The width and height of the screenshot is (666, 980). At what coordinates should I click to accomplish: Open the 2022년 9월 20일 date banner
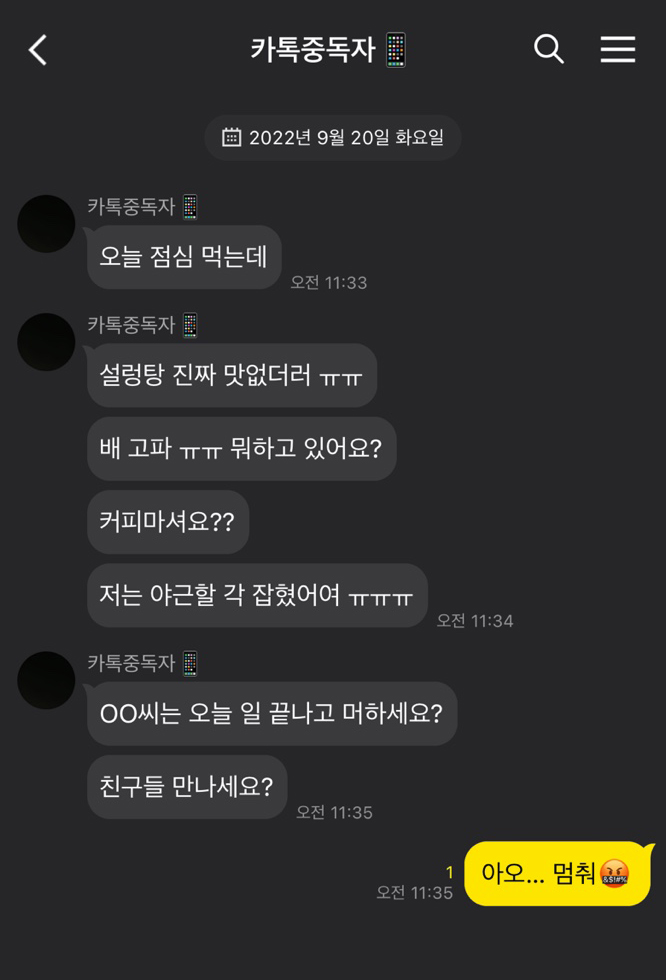333,138
